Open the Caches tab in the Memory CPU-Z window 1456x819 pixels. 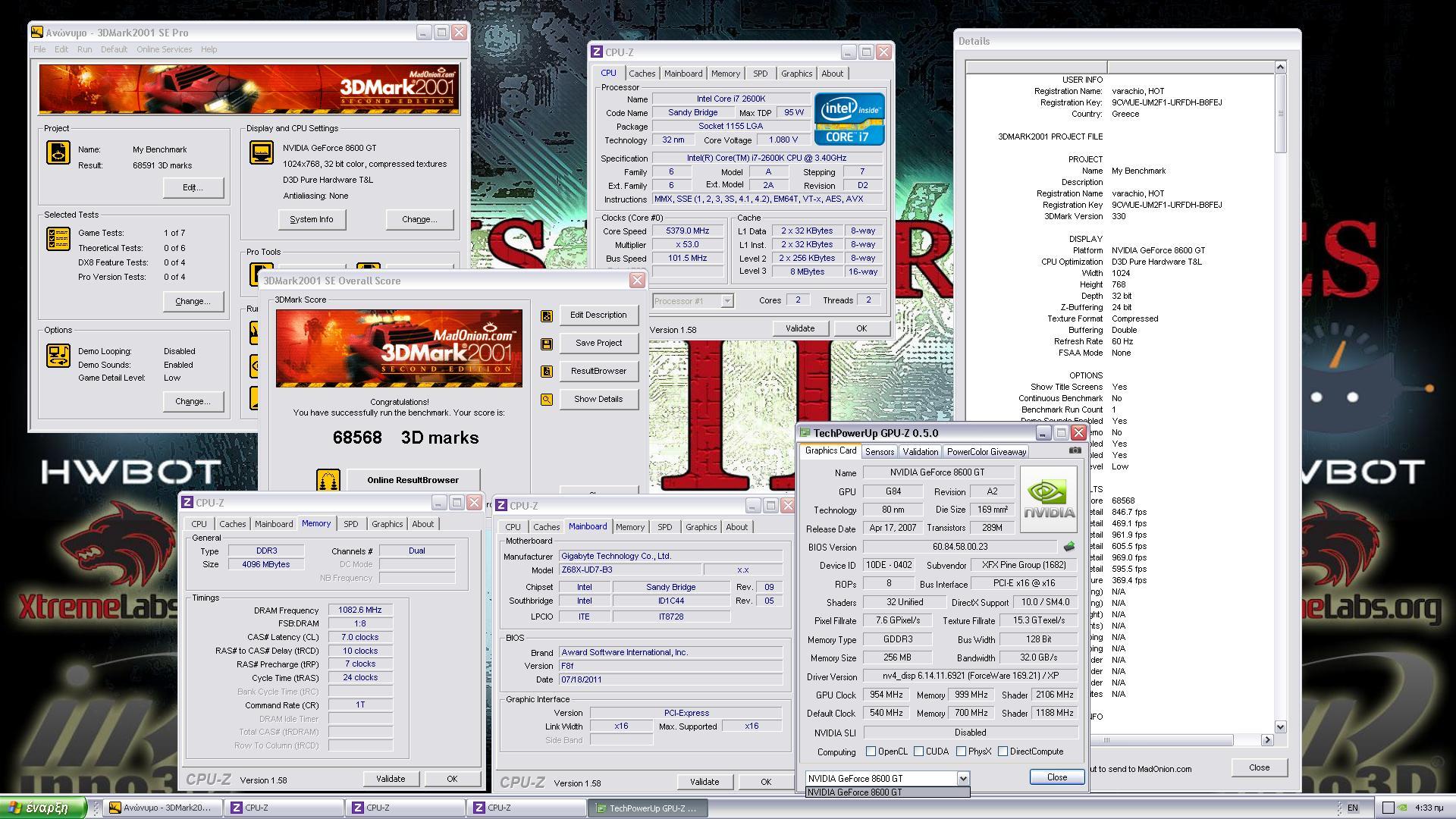[x=232, y=524]
